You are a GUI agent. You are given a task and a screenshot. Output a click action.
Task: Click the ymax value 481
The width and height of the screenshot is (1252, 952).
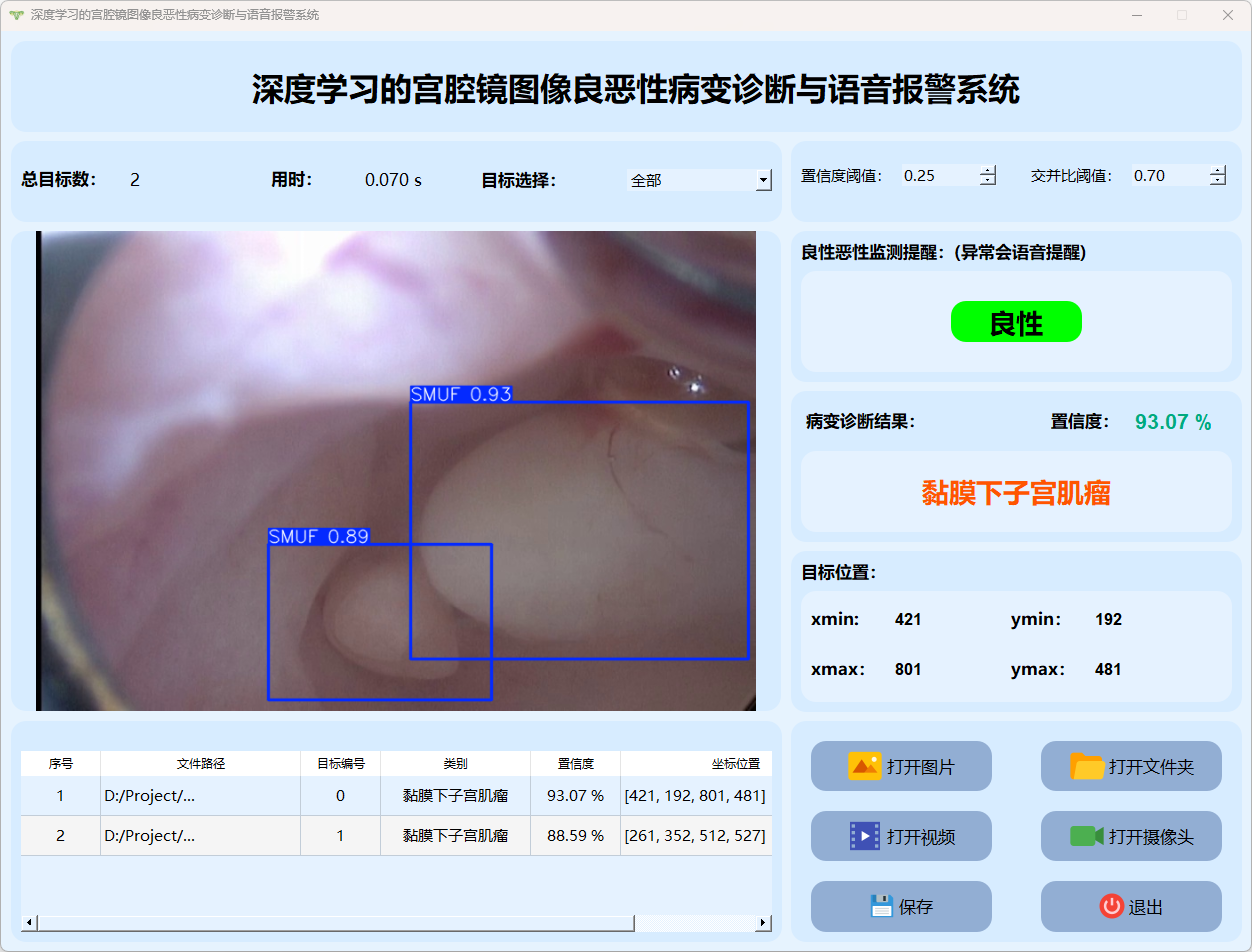[x=1108, y=670]
